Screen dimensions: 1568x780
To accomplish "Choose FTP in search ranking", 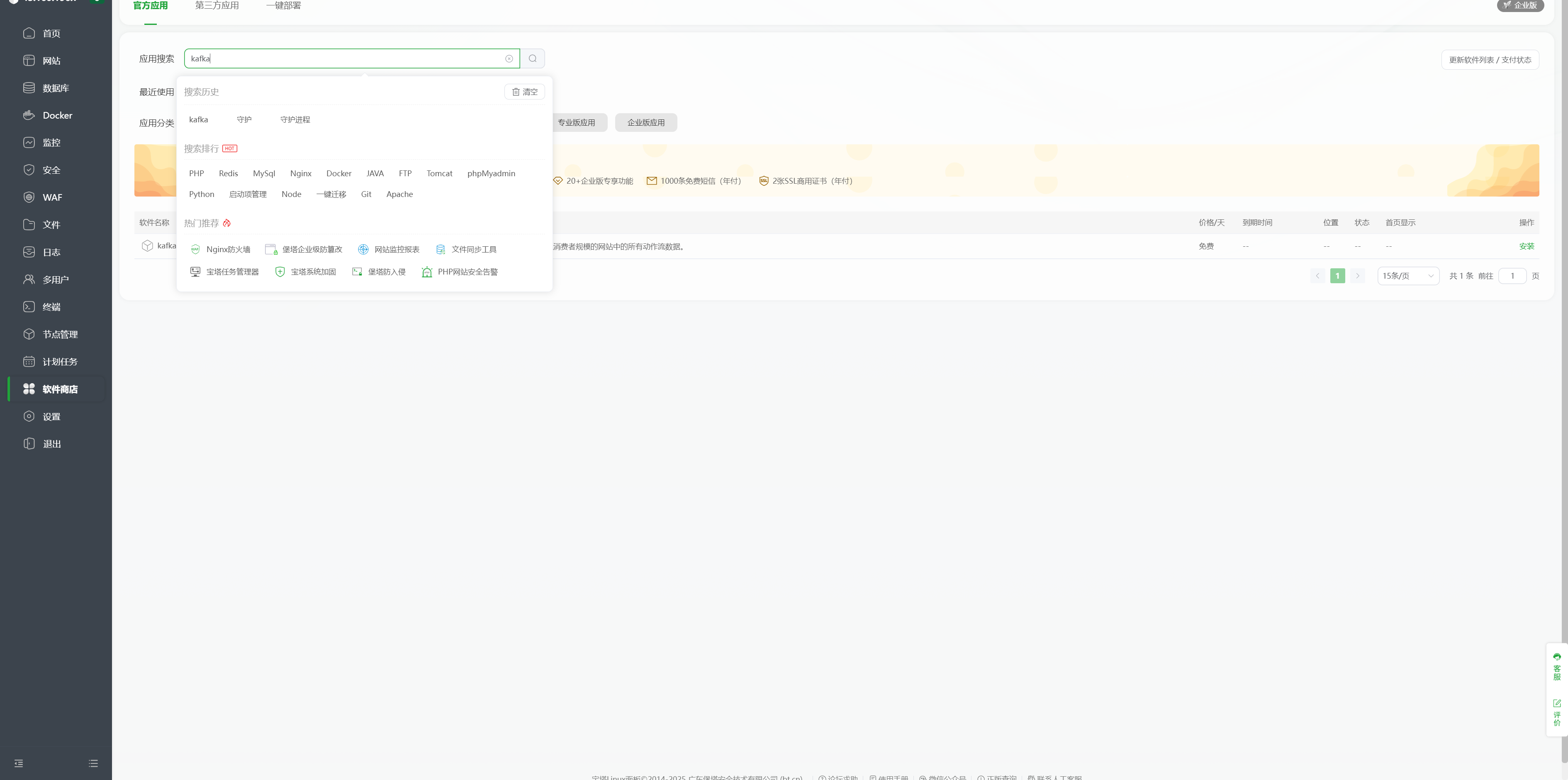I will (405, 173).
